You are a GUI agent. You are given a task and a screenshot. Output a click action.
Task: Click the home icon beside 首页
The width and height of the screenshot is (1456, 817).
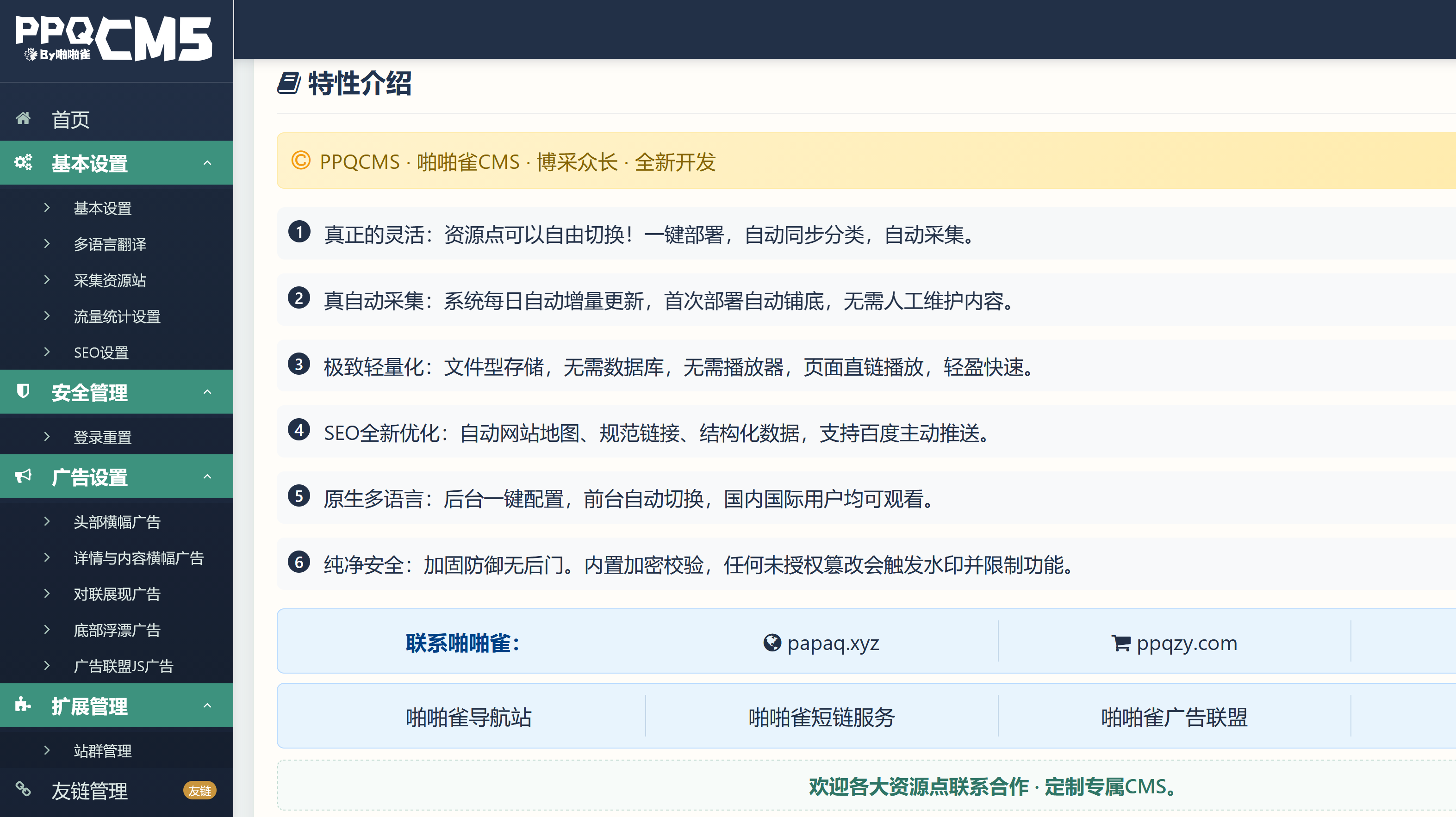(23, 118)
